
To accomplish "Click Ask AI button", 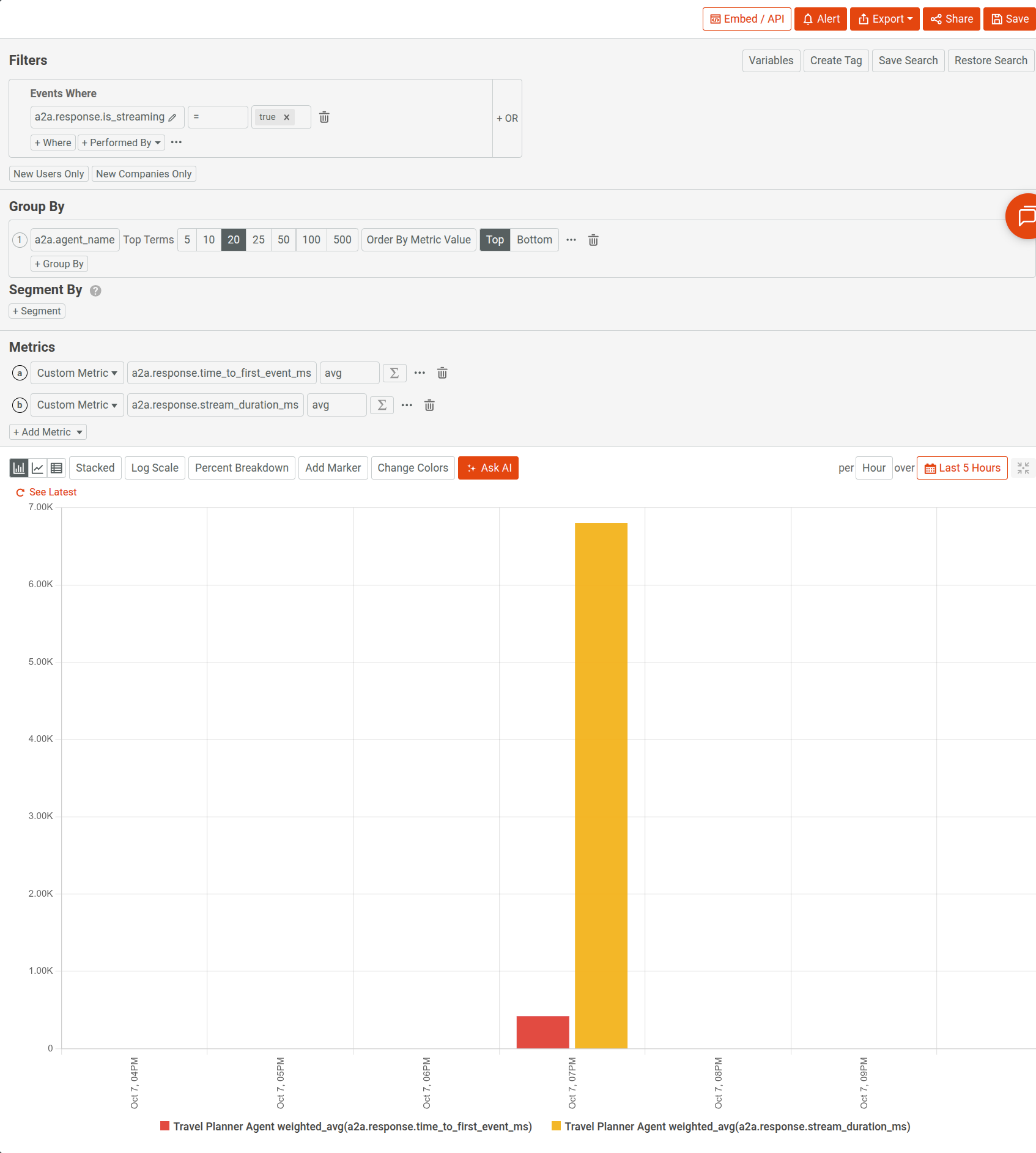I will coord(488,468).
